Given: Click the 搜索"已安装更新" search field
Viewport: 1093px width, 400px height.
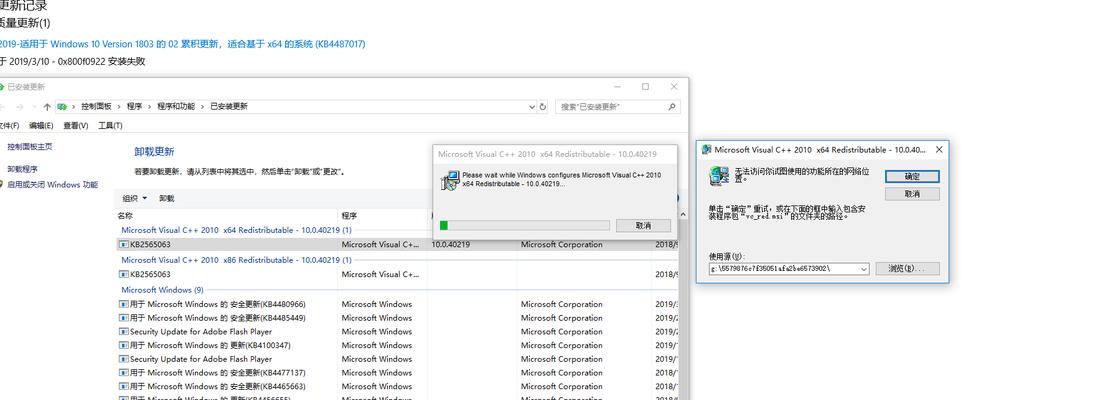Looking at the screenshot, I should coord(611,107).
